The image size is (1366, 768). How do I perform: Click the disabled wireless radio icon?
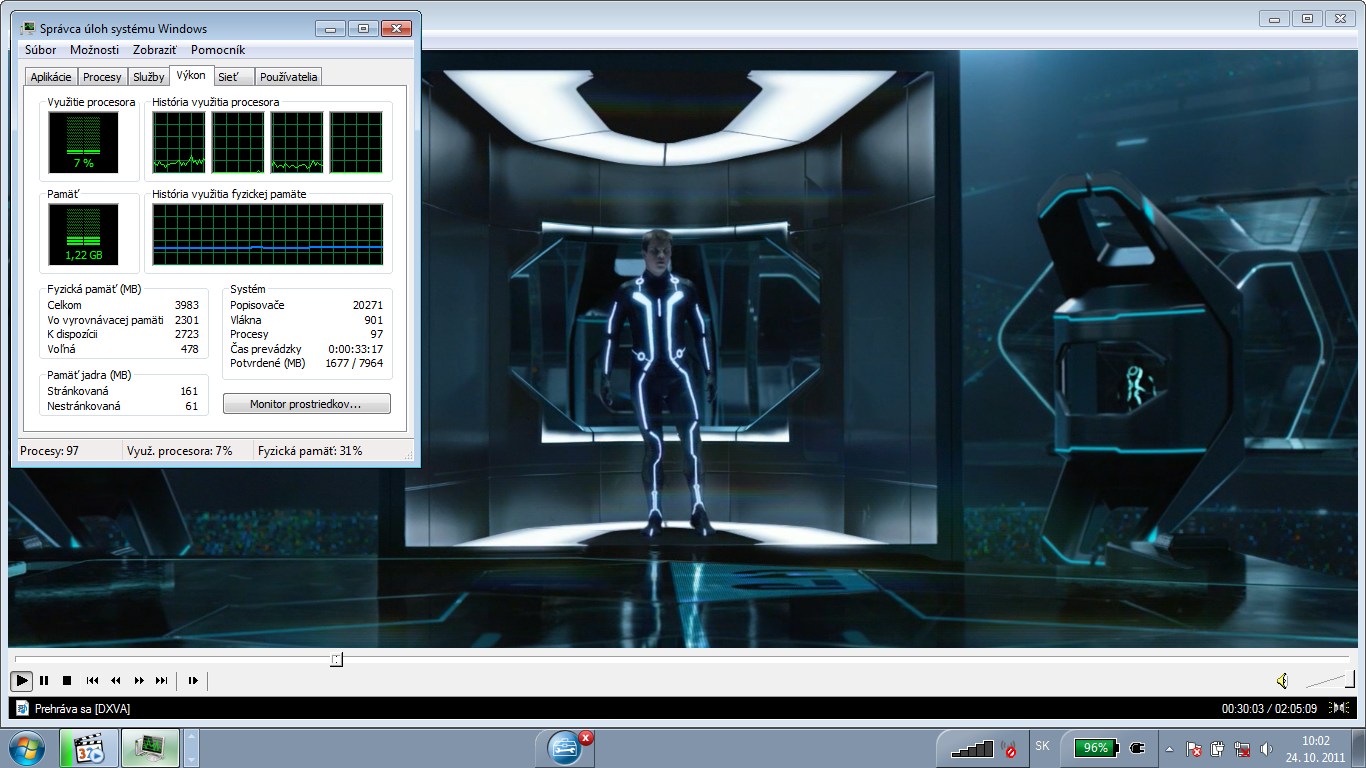click(x=1010, y=748)
